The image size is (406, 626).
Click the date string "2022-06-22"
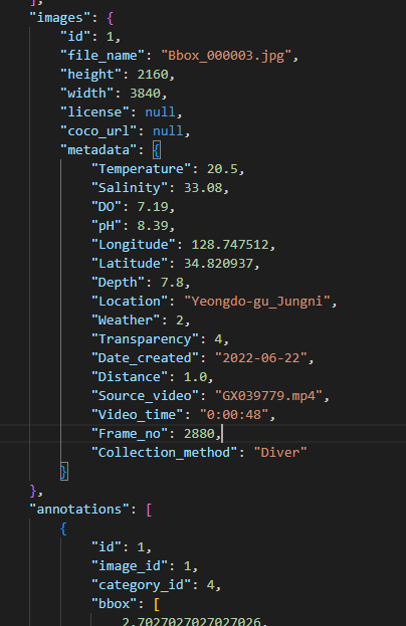261,358
